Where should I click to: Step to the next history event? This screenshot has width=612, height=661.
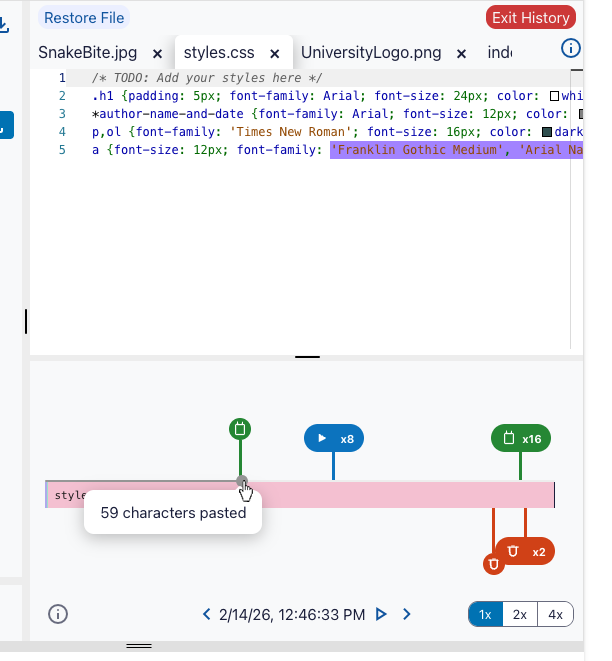pos(406,614)
